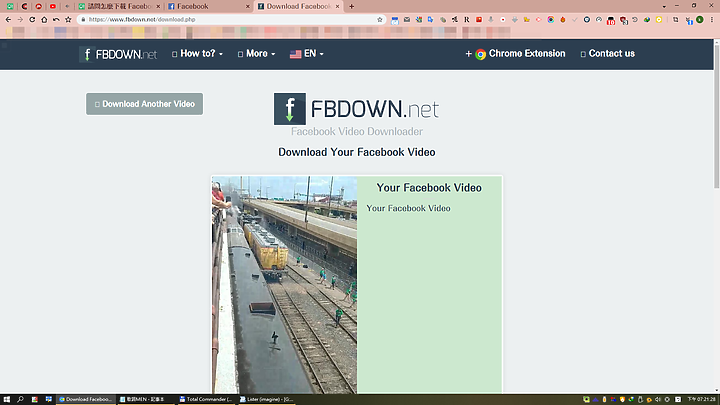Click the page vertical scrollbar thumb
Image resolution: width=720 pixels, height=405 pixels.
click(716, 116)
